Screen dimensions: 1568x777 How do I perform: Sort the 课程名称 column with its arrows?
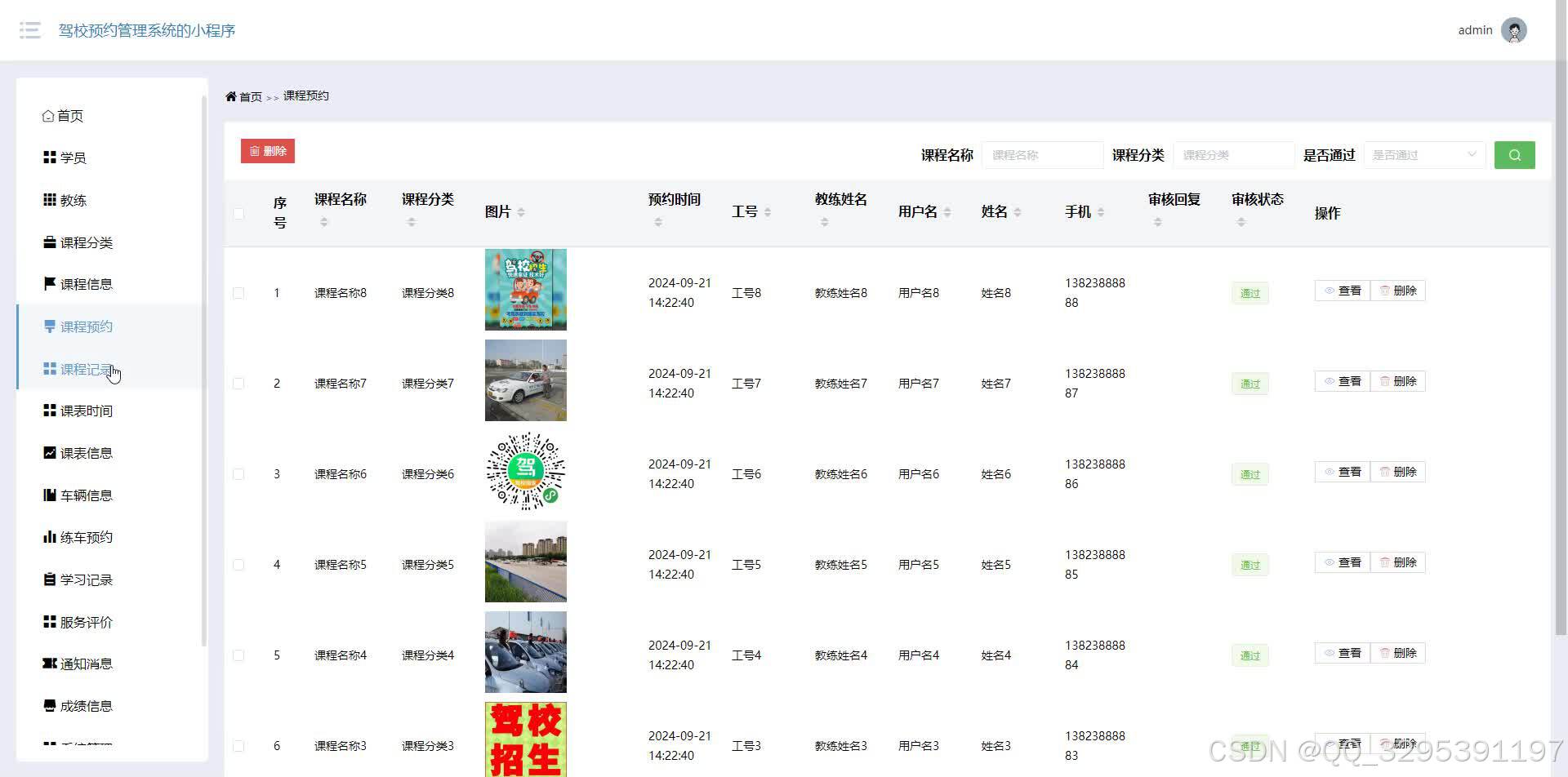pyautogui.click(x=324, y=220)
